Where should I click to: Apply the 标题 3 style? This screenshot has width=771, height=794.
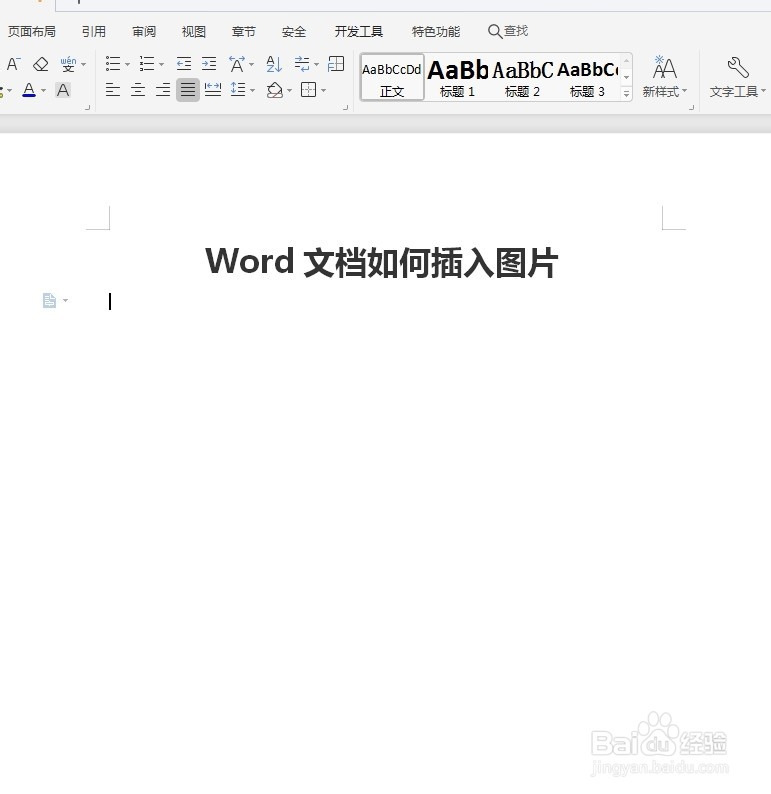point(587,77)
